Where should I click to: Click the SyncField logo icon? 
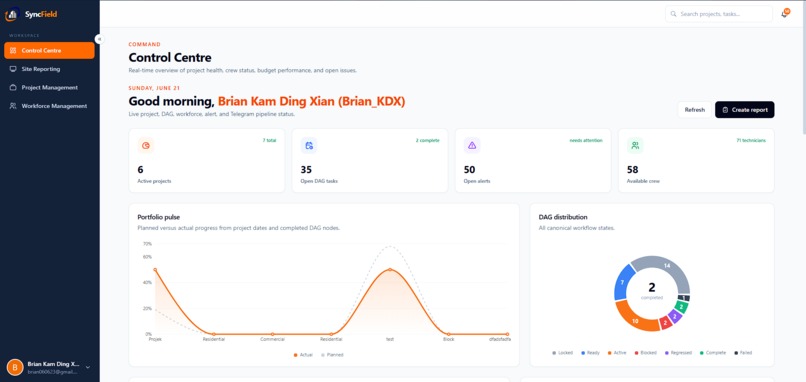[12, 14]
